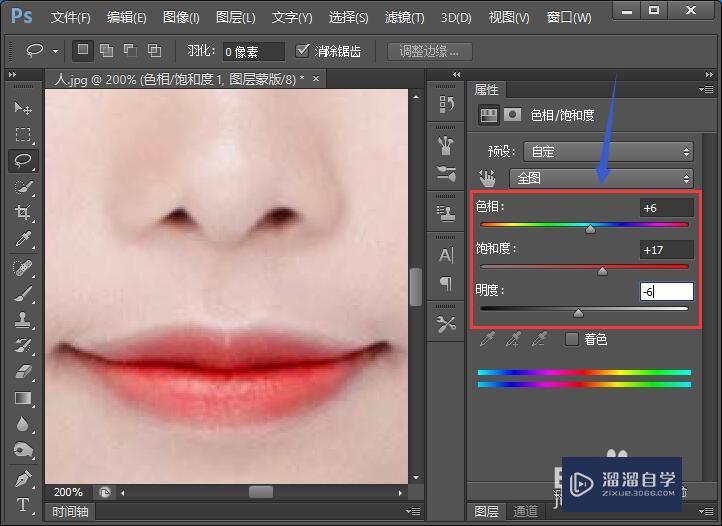Switch to the 图层 layers tab
Image resolution: width=722 pixels, height=526 pixels.
coord(487,511)
